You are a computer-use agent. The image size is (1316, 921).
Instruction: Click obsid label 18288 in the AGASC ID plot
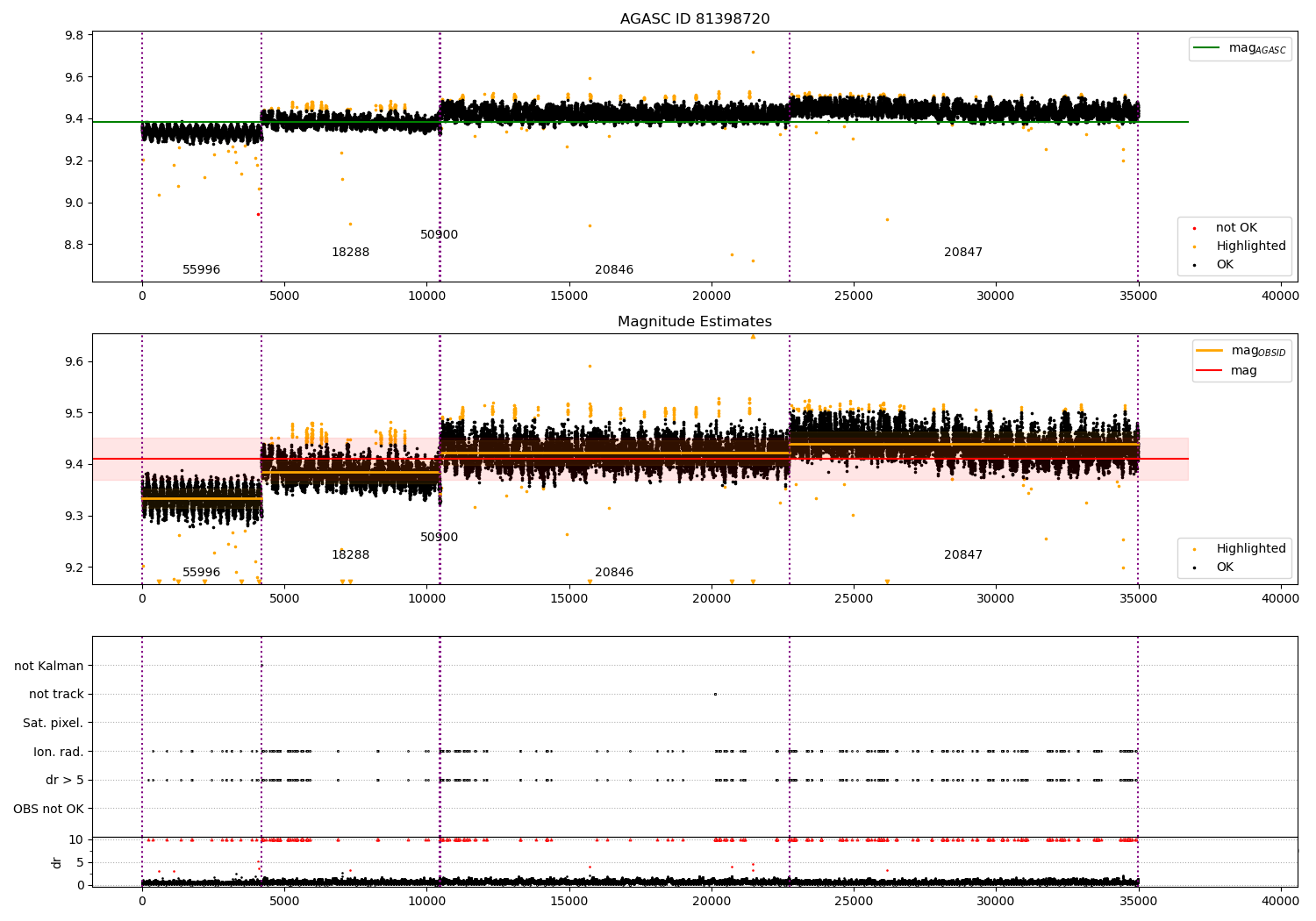click(351, 253)
